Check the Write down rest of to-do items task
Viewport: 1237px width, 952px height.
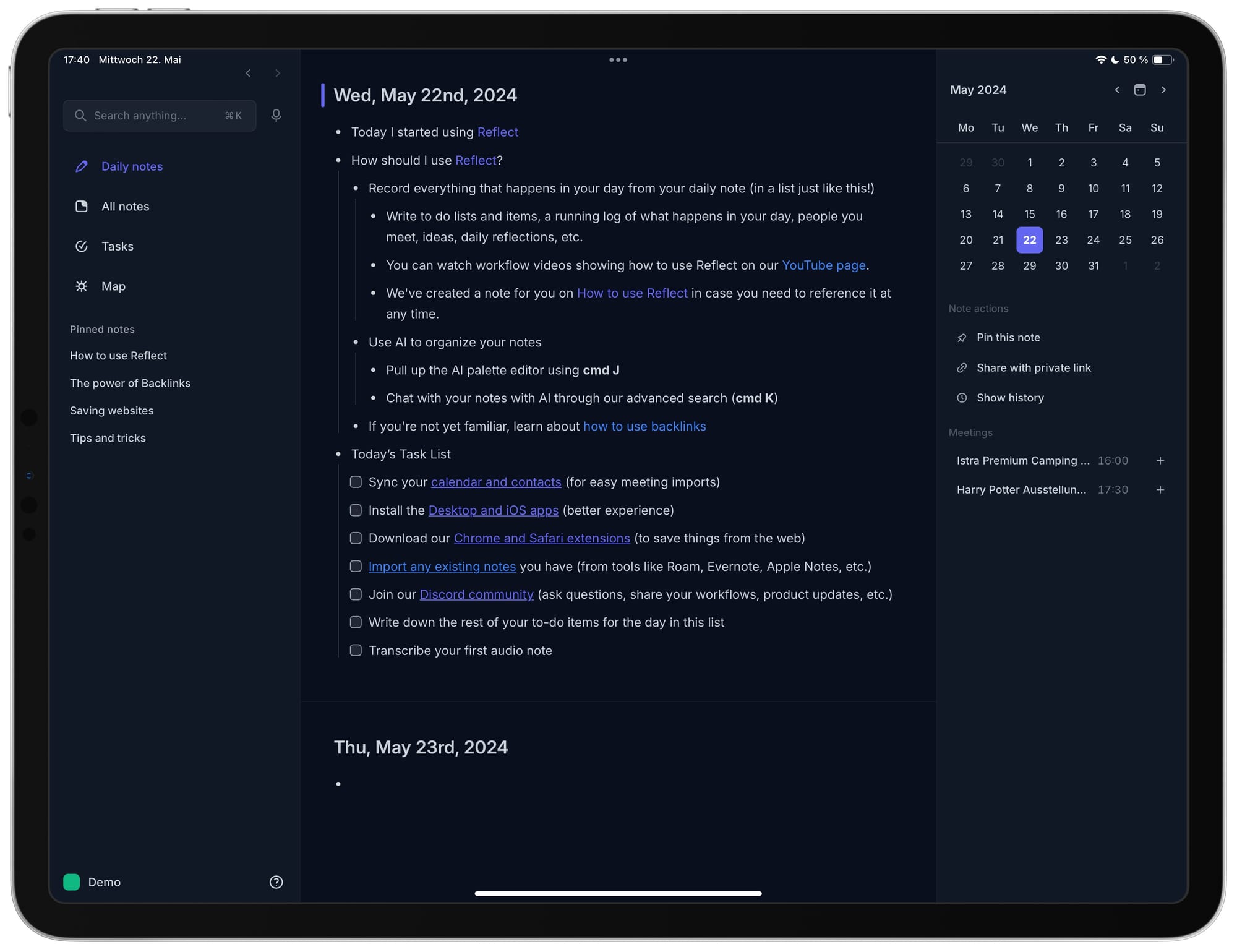(356, 622)
